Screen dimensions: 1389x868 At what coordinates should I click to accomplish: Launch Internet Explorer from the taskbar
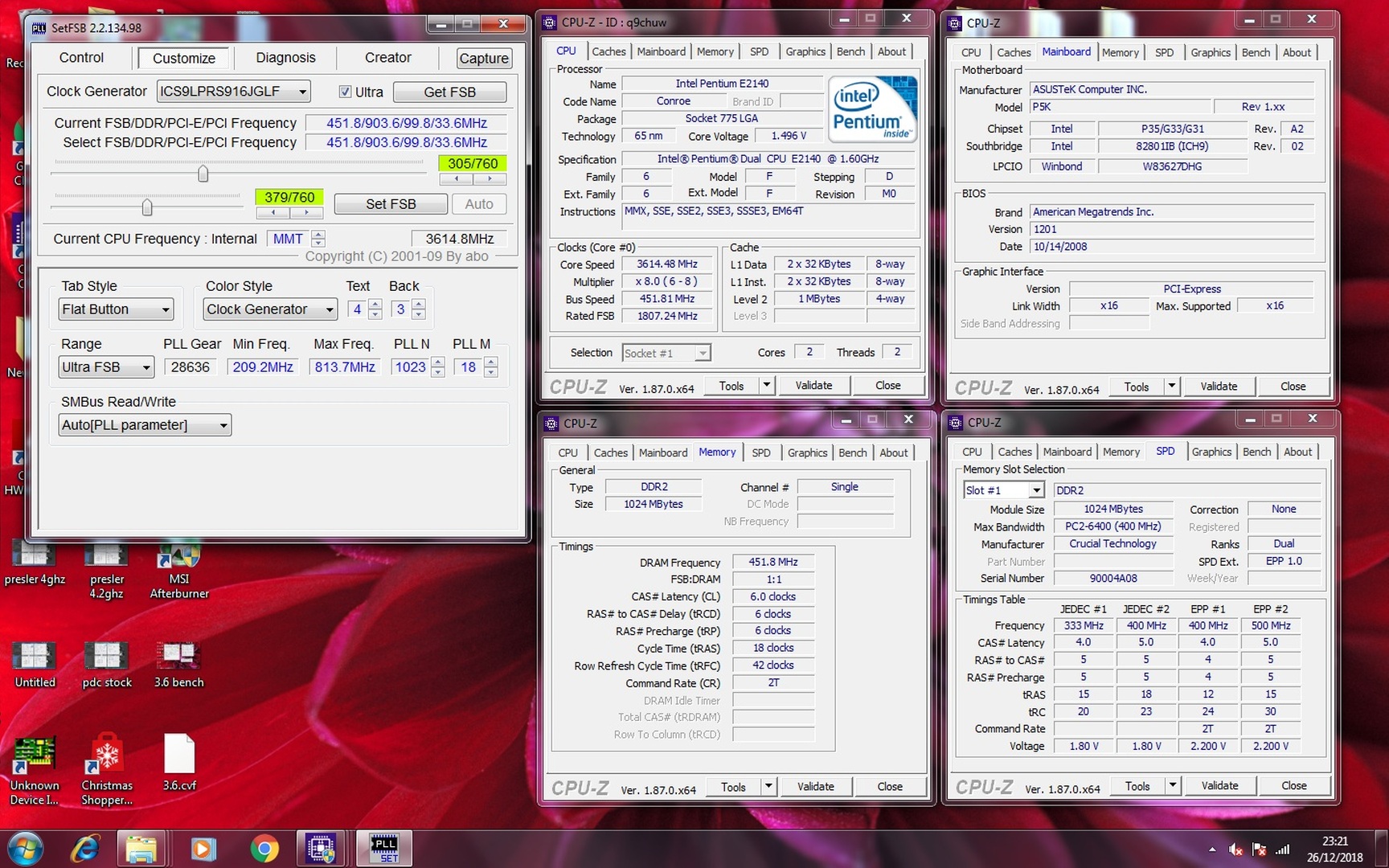84,849
